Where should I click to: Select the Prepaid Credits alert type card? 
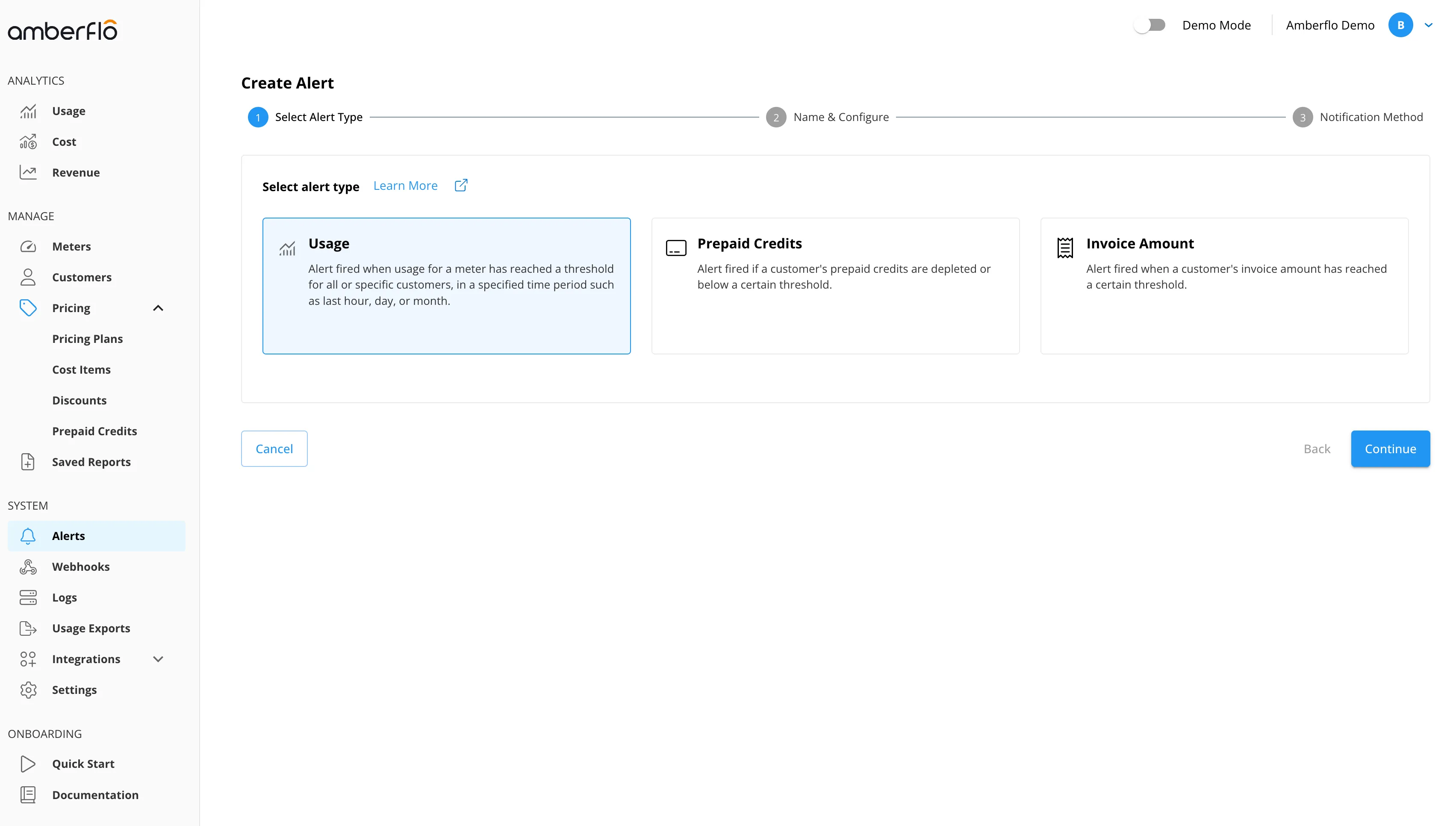coord(835,286)
